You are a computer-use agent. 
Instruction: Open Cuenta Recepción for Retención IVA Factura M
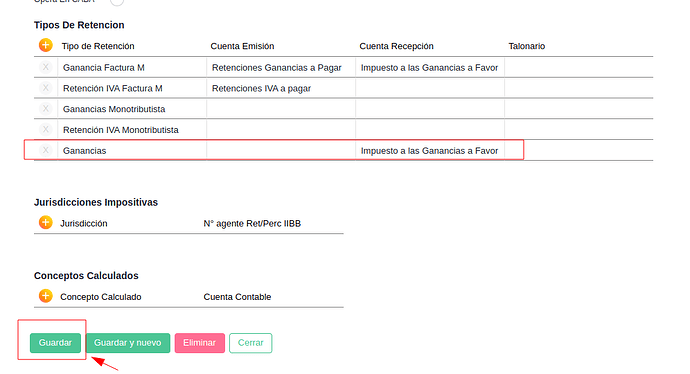[430, 88]
